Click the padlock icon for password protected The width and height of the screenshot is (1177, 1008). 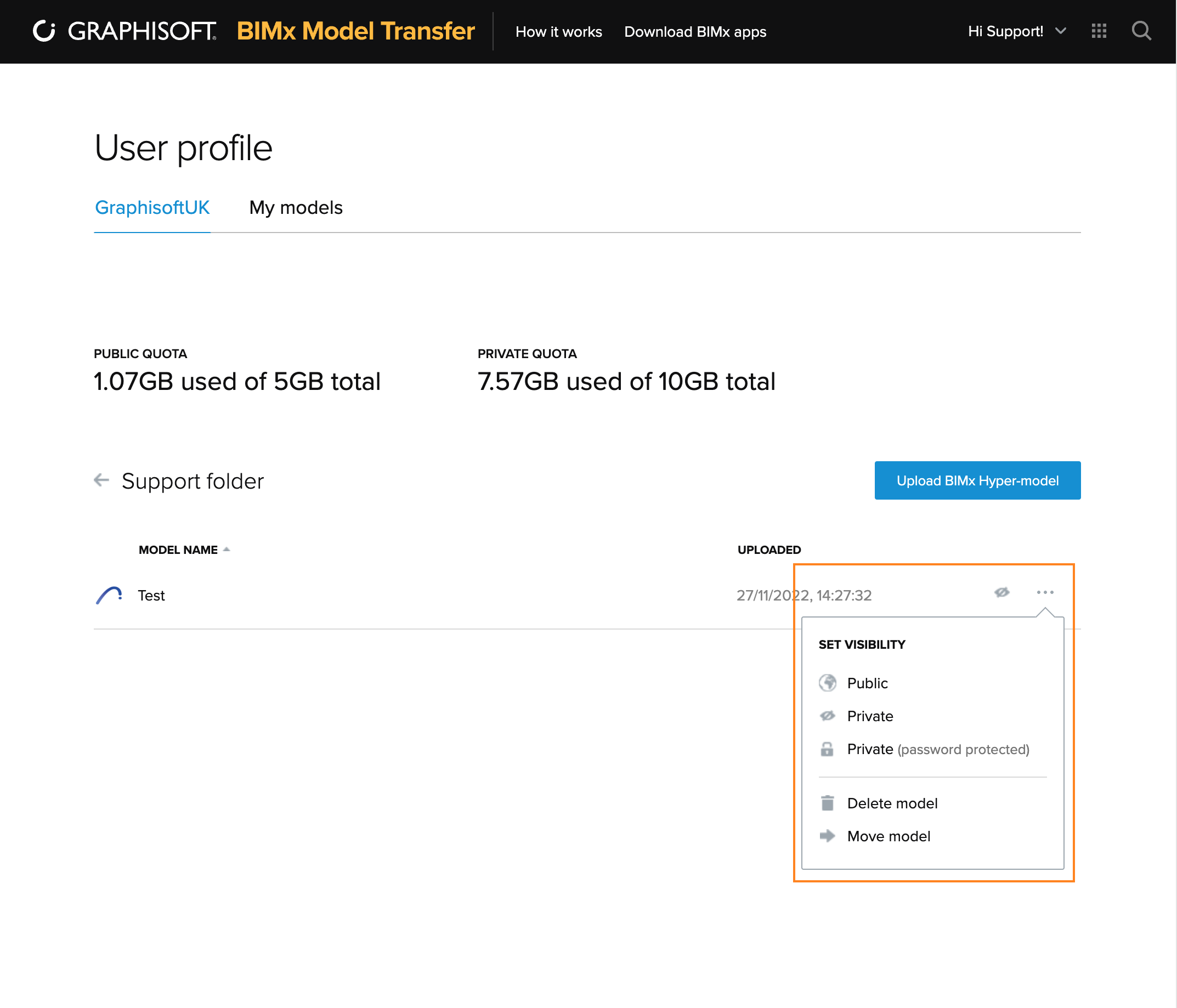(x=827, y=749)
